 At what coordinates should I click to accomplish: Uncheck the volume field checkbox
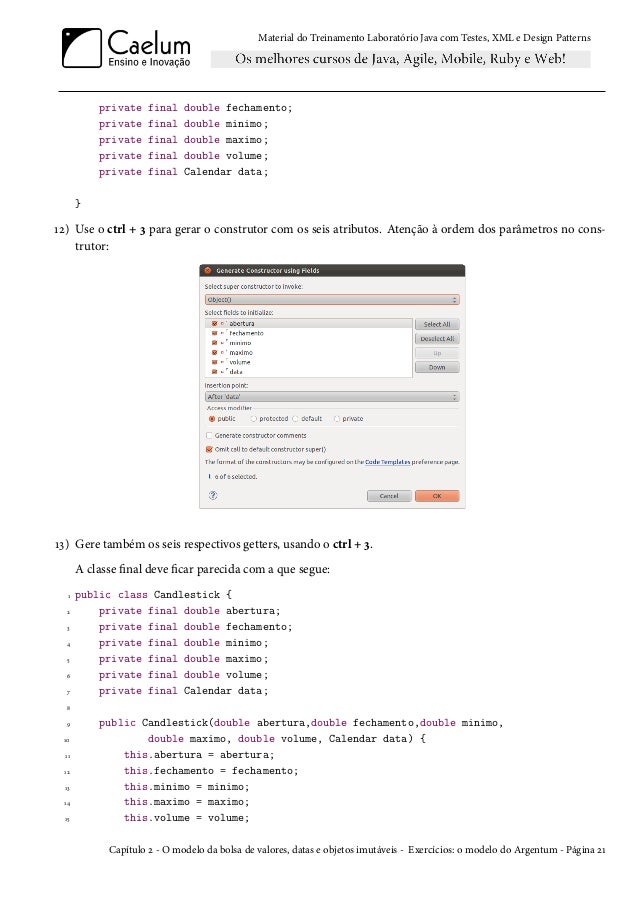coord(214,362)
